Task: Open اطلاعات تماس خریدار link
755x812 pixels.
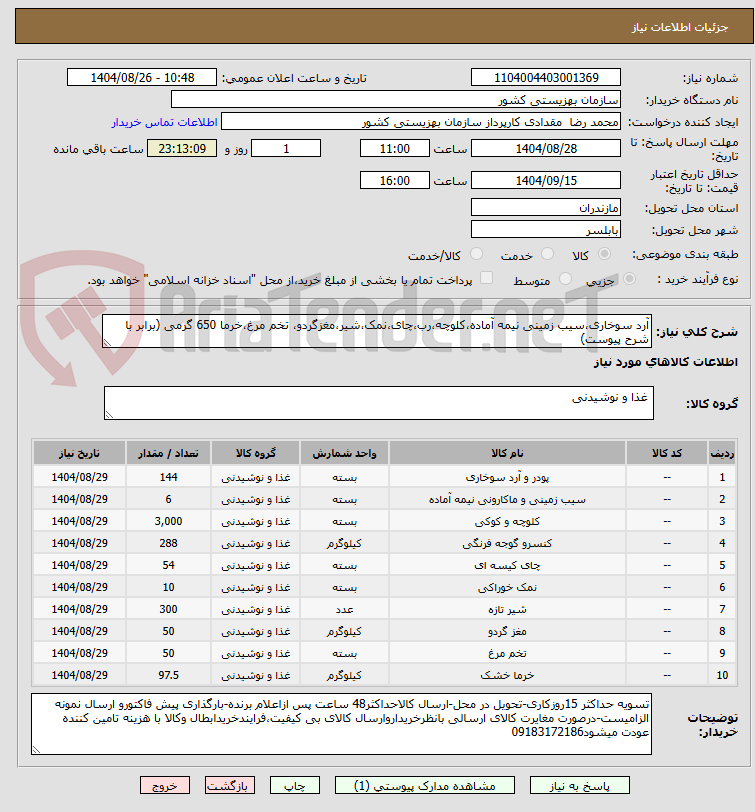Action: point(165,122)
